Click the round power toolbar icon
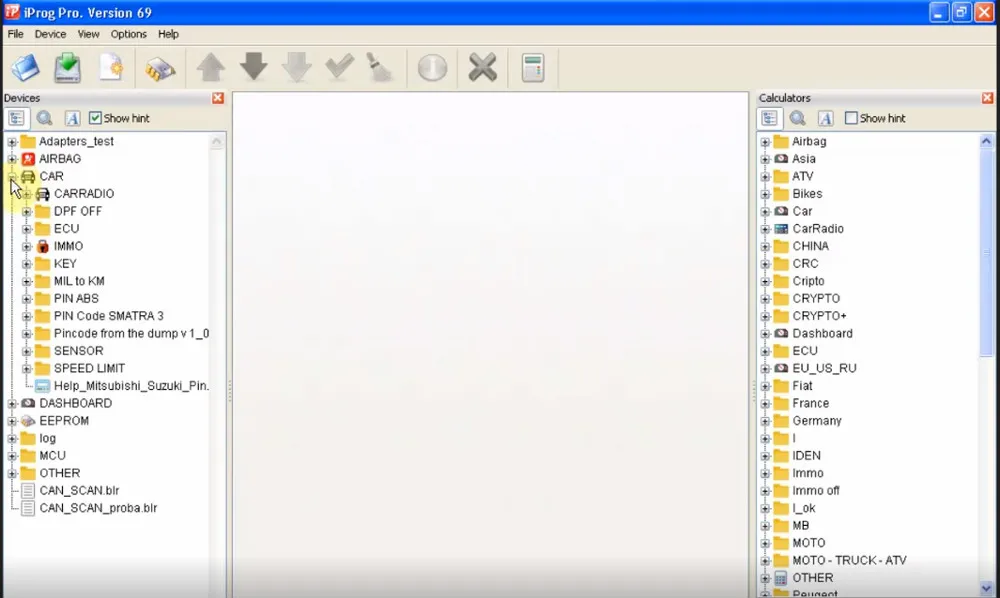This screenshot has width=1000, height=598. point(432,67)
